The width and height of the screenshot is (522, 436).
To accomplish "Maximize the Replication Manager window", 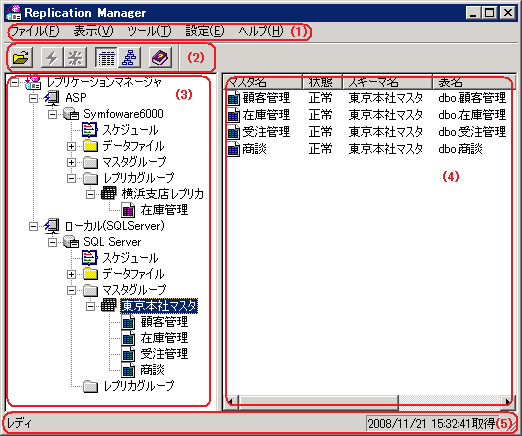I will (489, 13).
